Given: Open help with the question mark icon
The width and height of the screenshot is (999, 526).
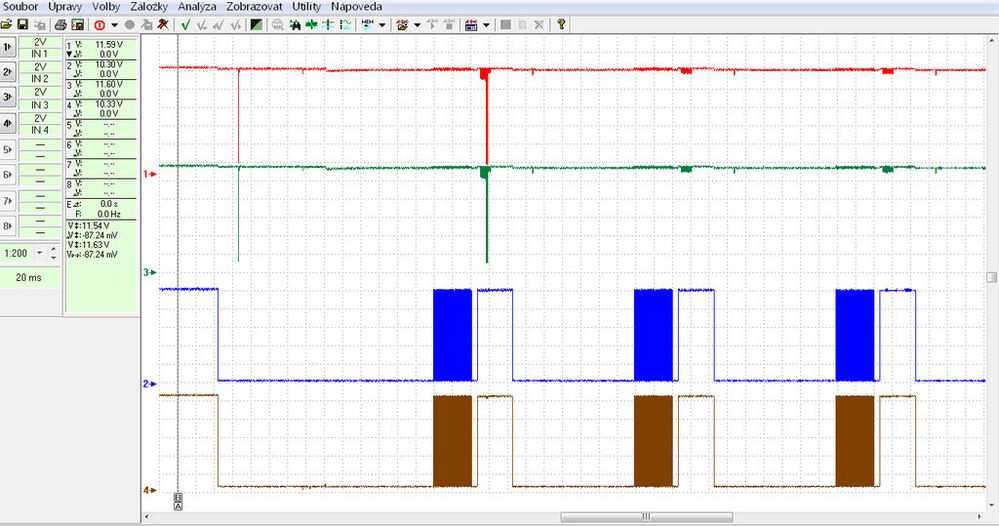Looking at the screenshot, I should pyautogui.click(x=561, y=24).
